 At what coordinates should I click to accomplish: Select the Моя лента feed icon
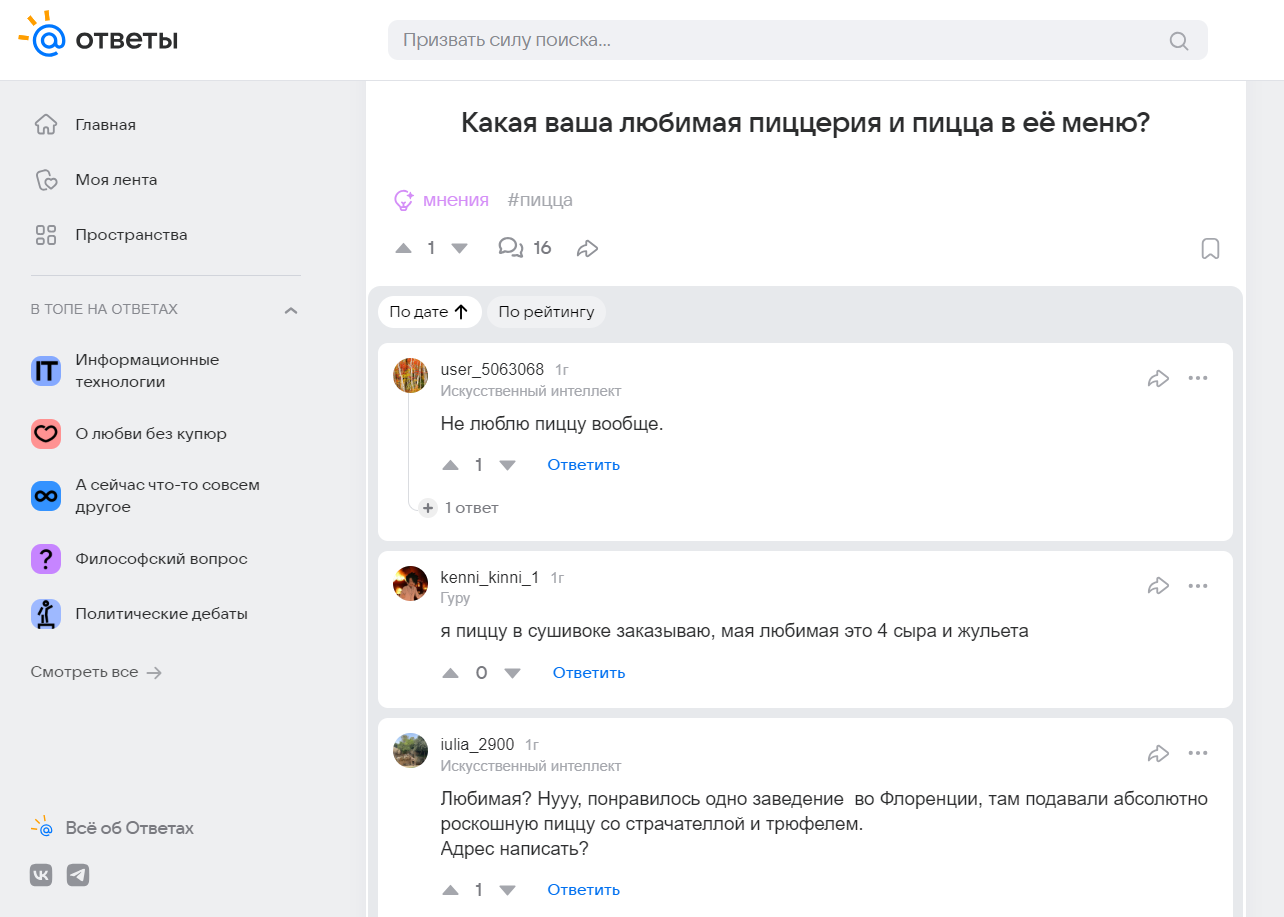point(46,179)
